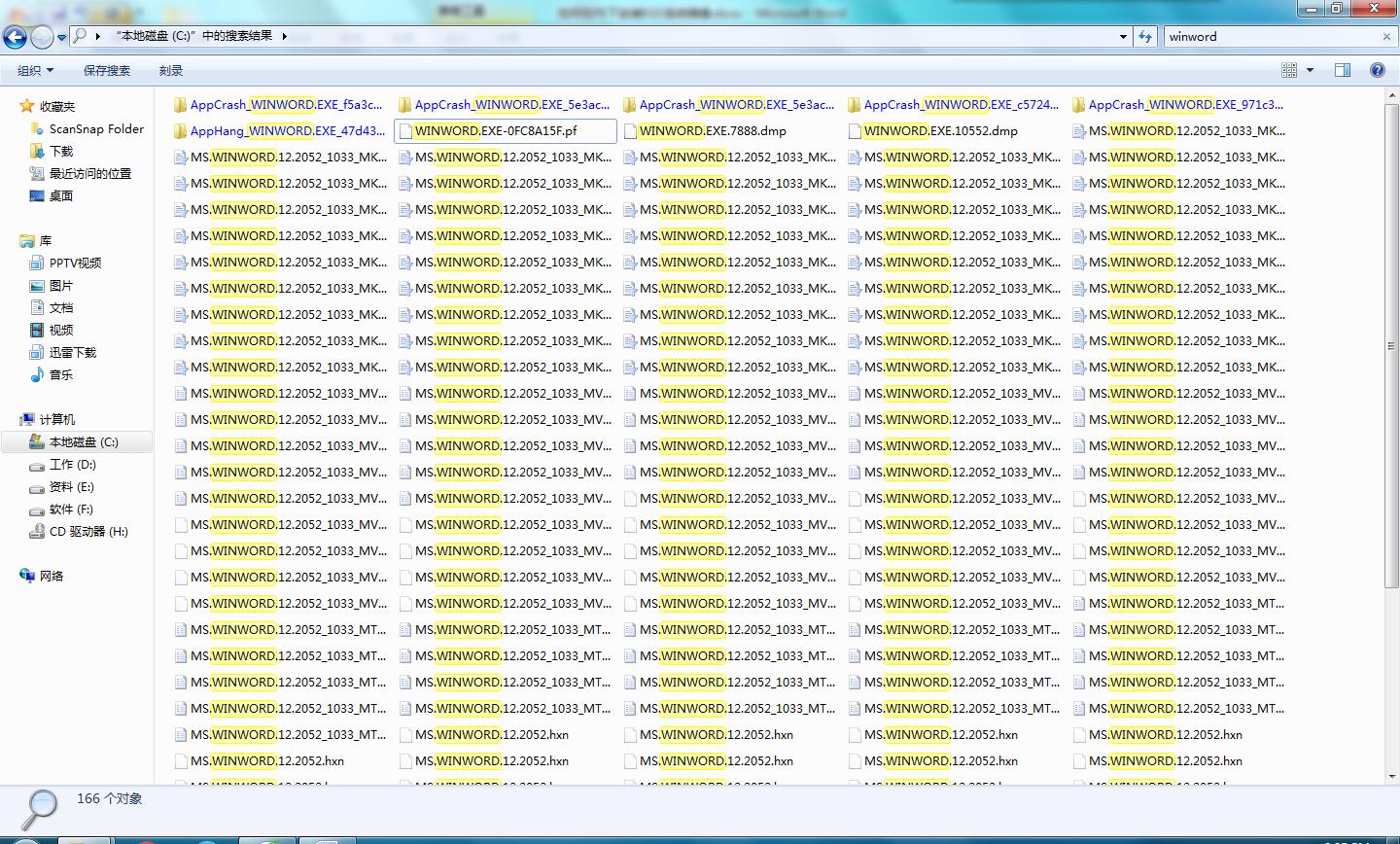Click the 保存搜索 button

107,70
